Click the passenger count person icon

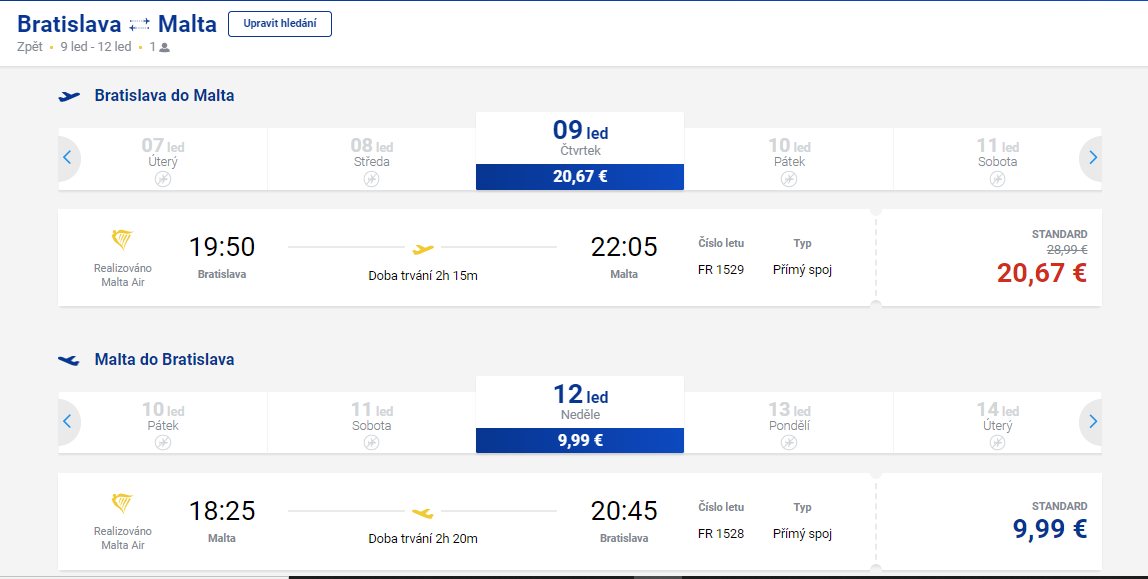click(x=165, y=48)
